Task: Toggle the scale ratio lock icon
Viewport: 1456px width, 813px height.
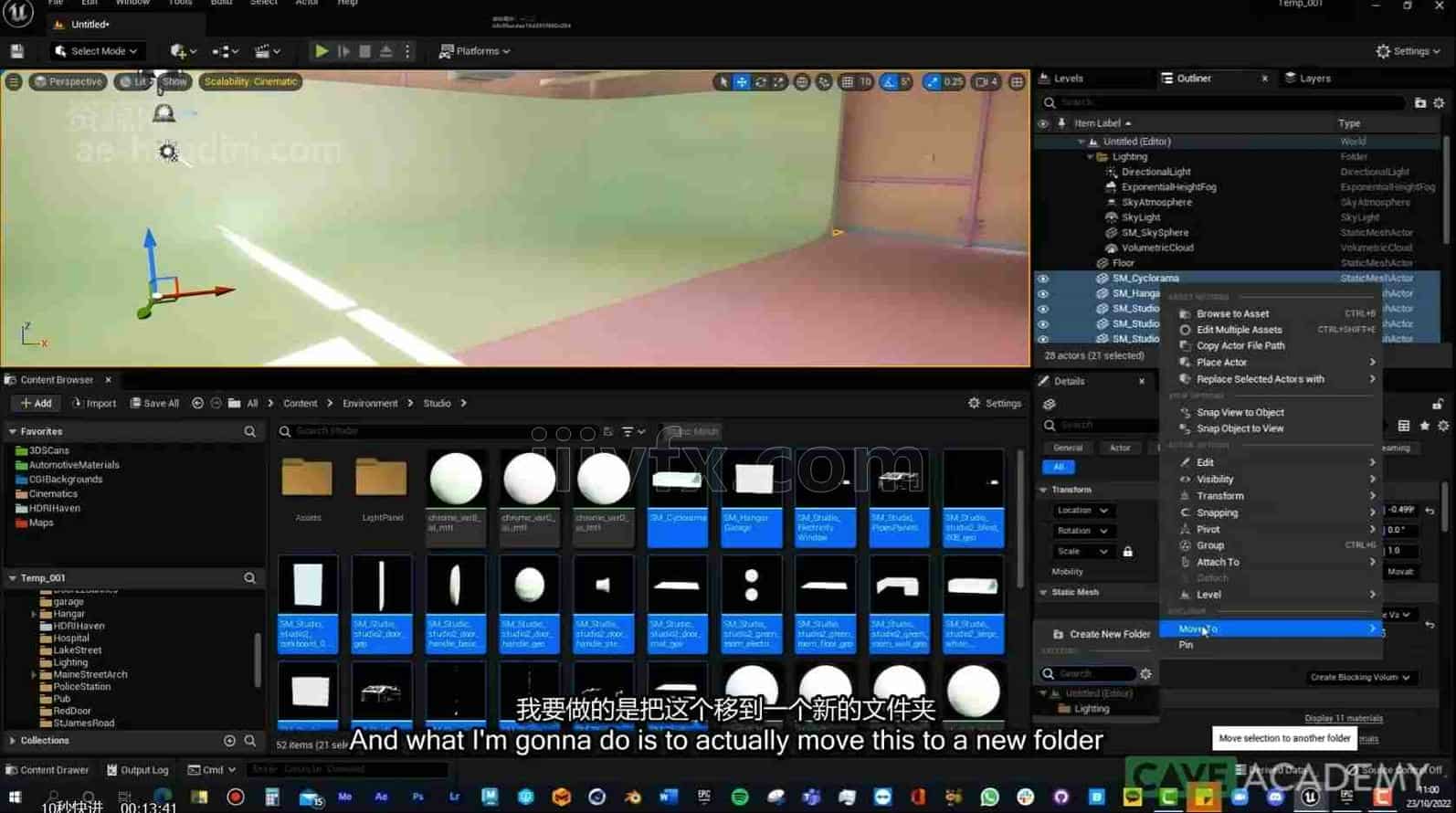Action: pos(1128,552)
